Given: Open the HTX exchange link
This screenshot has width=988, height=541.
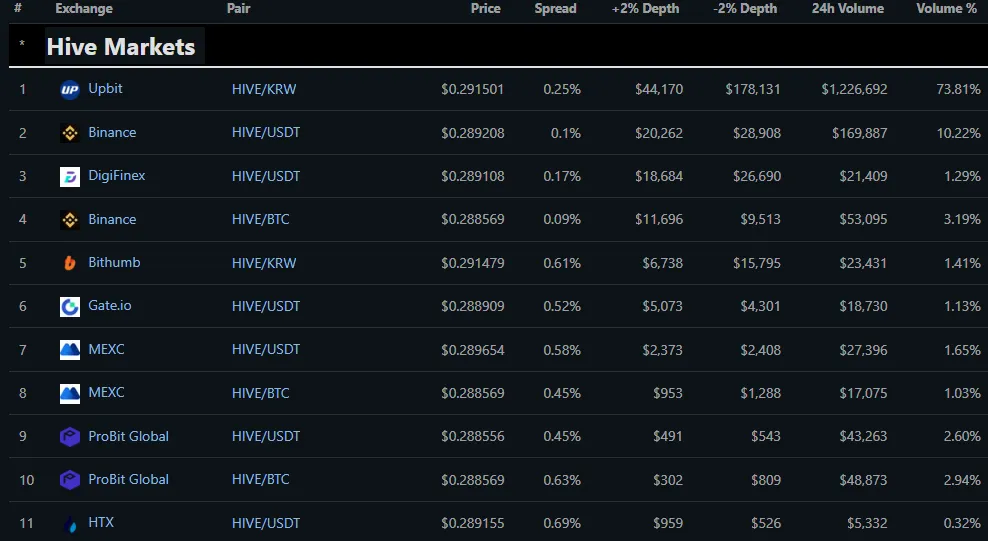Looking at the screenshot, I should pos(101,523).
